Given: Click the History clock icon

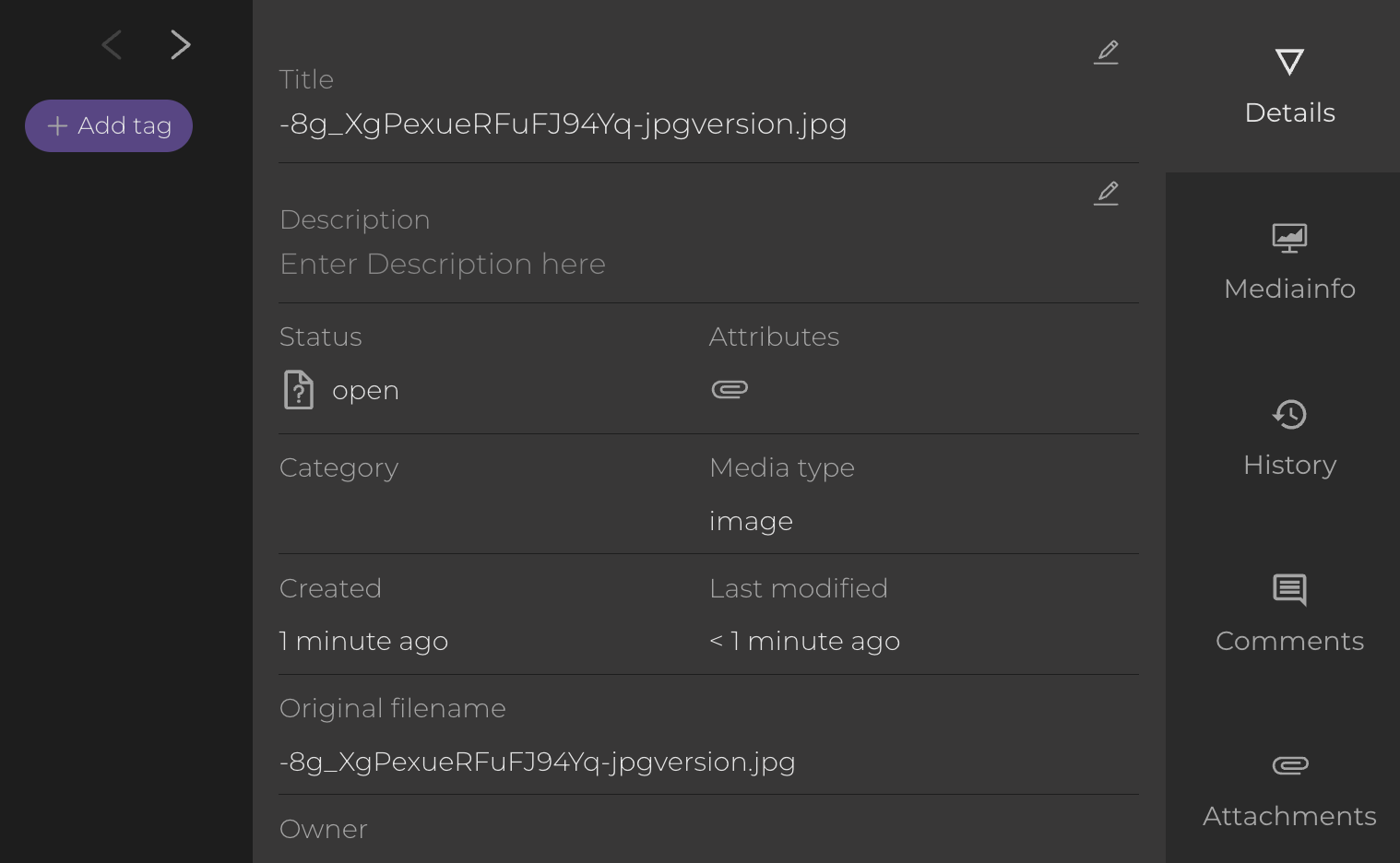Looking at the screenshot, I should [x=1289, y=414].
